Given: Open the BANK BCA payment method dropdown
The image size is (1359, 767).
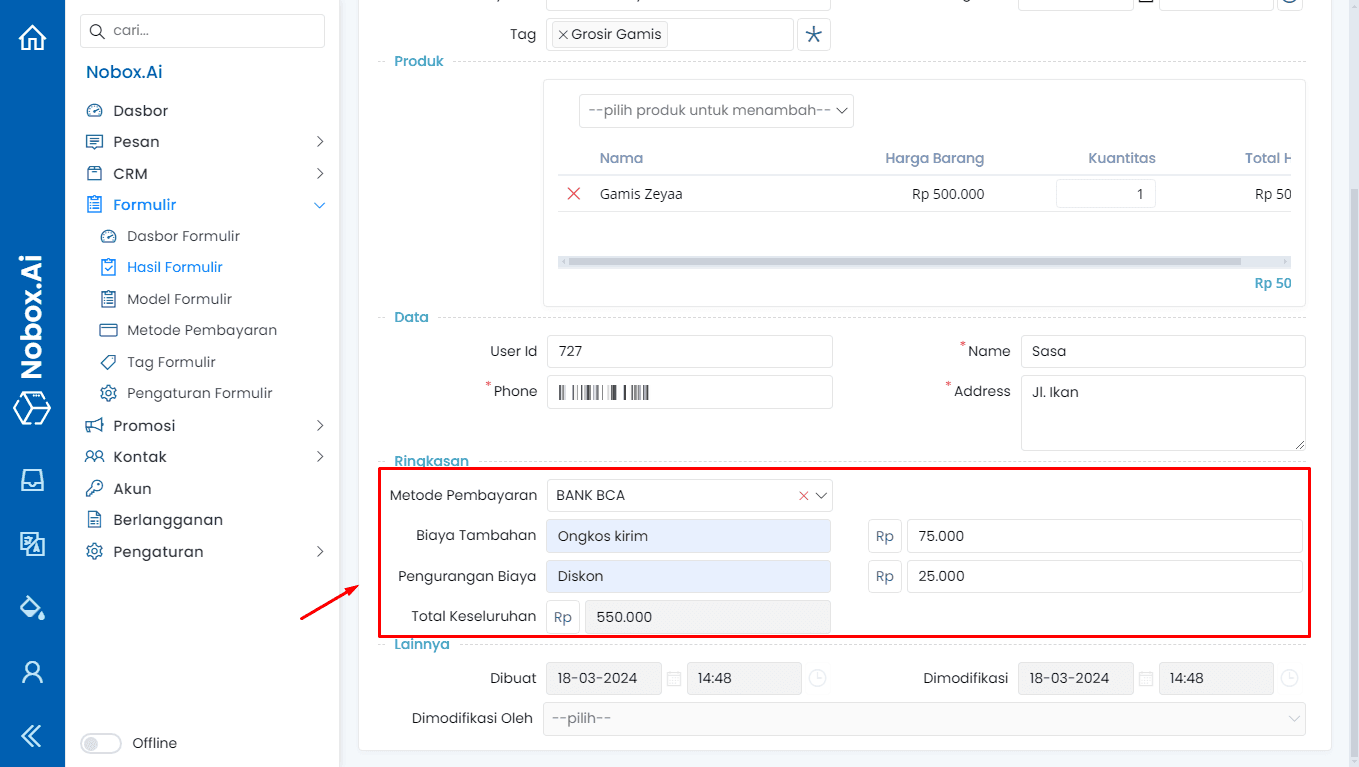Looking at the screenshot, I should (x=822, y=495).
